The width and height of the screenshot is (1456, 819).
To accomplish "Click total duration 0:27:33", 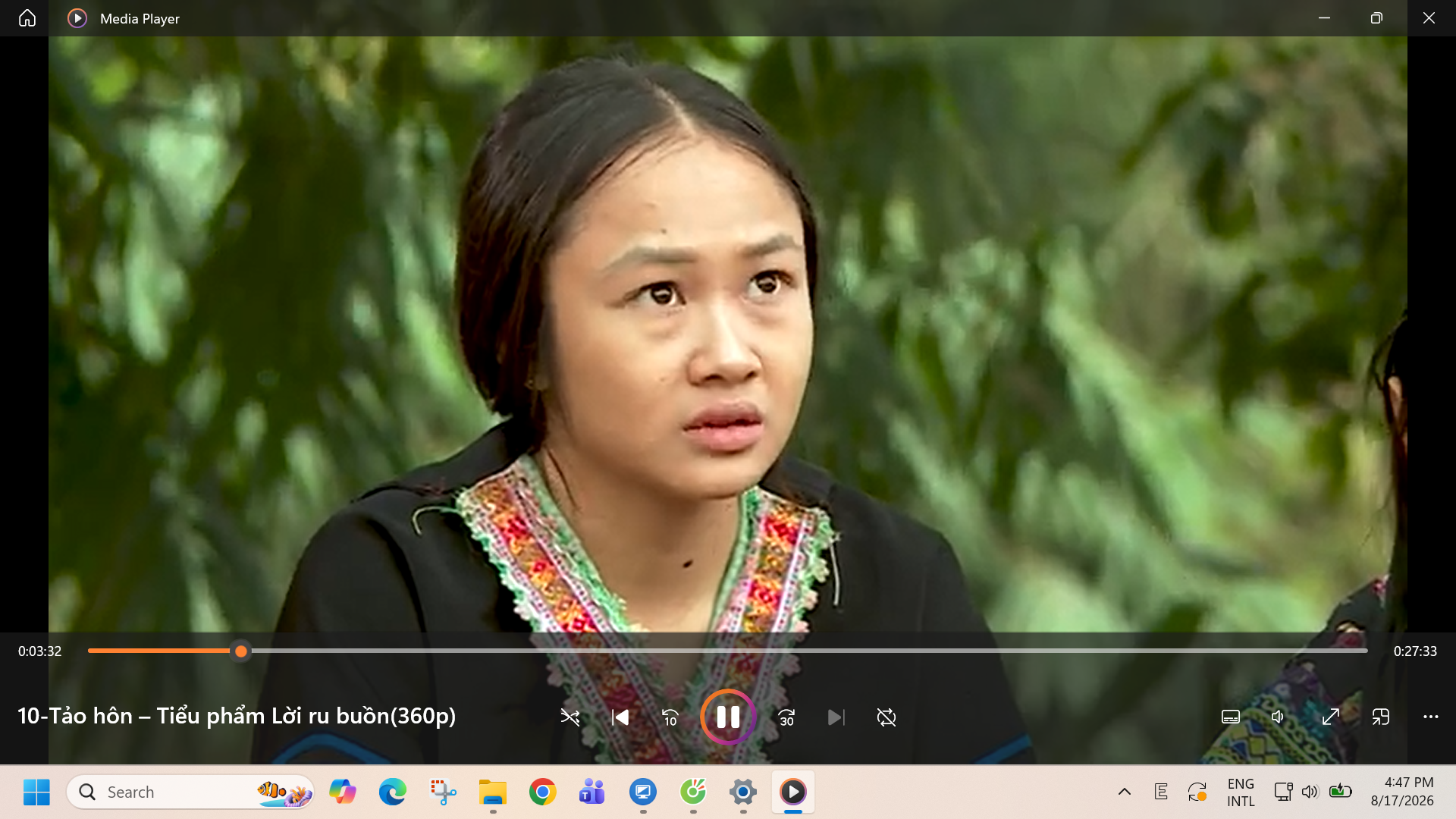I will [x=1415, y=651].
